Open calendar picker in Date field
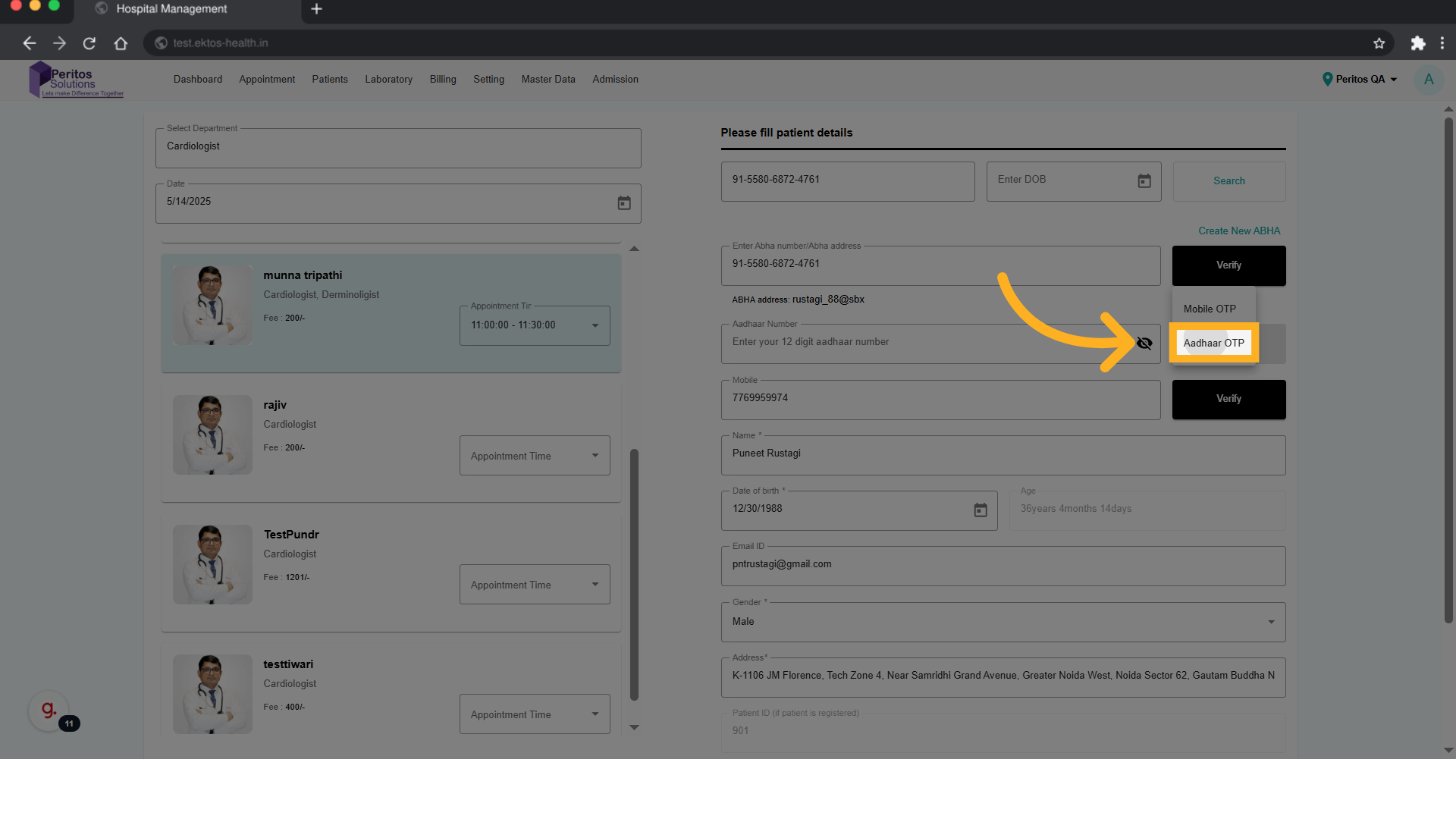The image size is (1456, 819). pyautogui.click(x=624, y=203)
